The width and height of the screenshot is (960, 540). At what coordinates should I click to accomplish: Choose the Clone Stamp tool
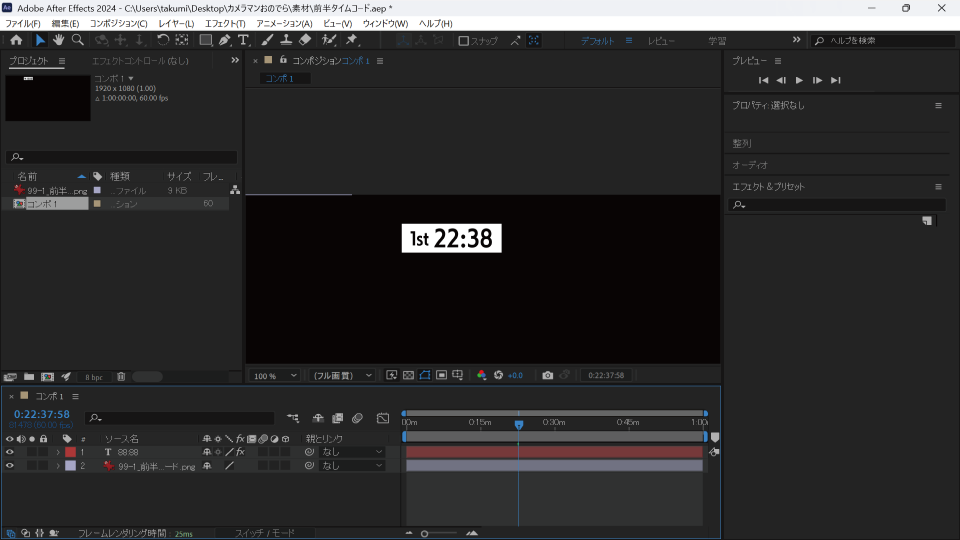pos(286,40)
